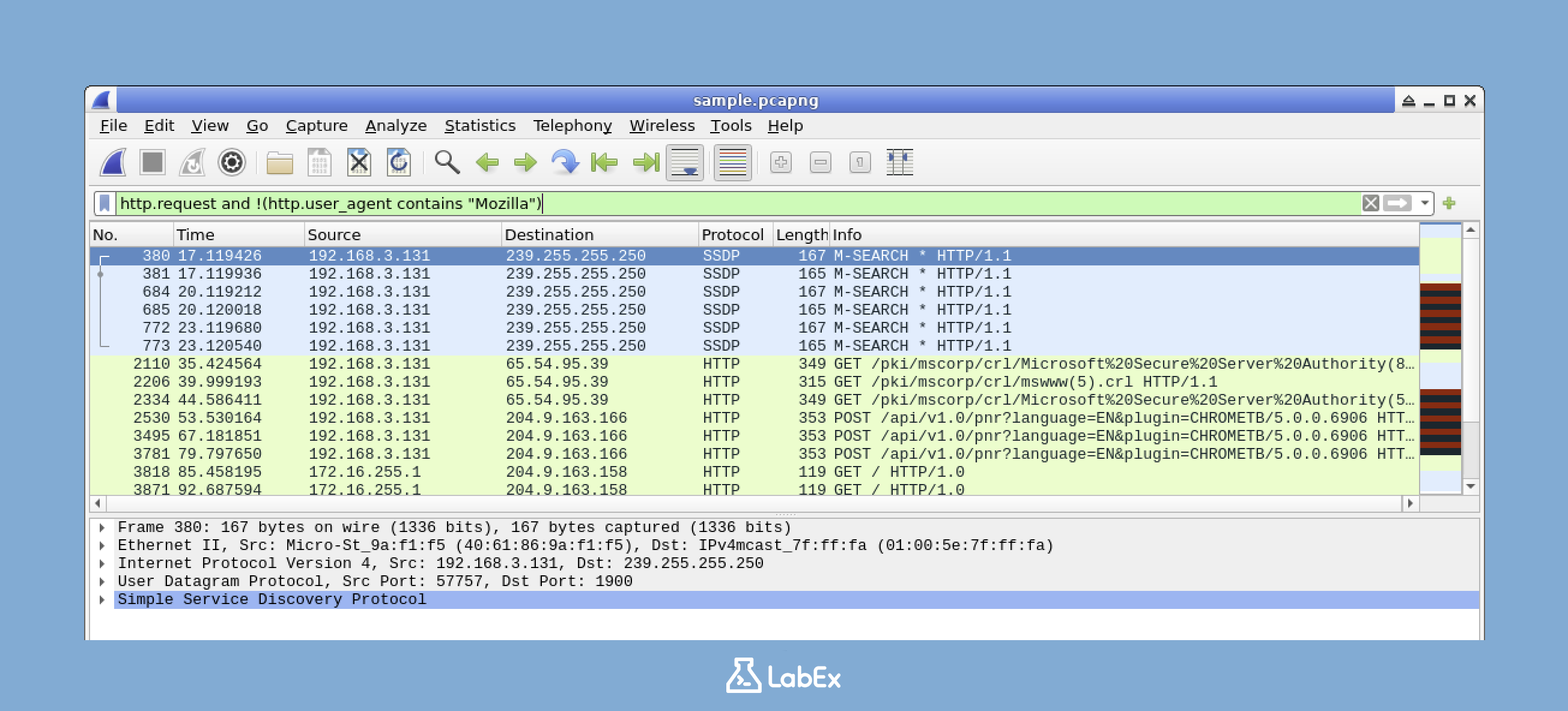Open the filter bookmarks icon in the filter bar

tap(105, 203)
